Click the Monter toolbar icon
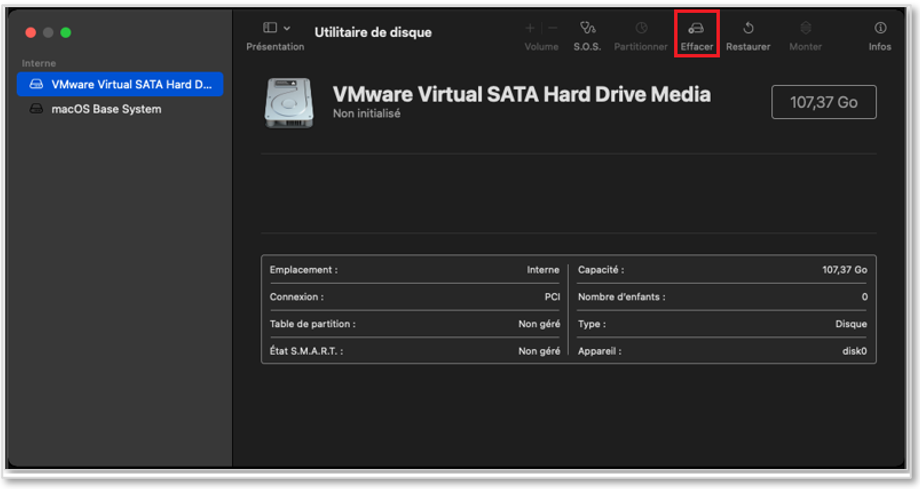The height and width of the screenshot is (489, 920). click(806, 28)
